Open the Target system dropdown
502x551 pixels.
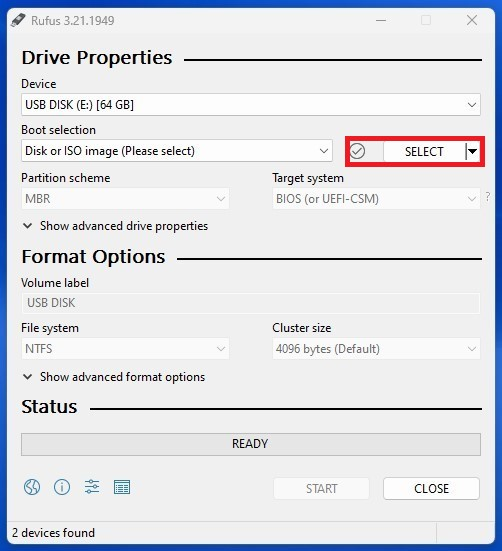tap(376, 199)
